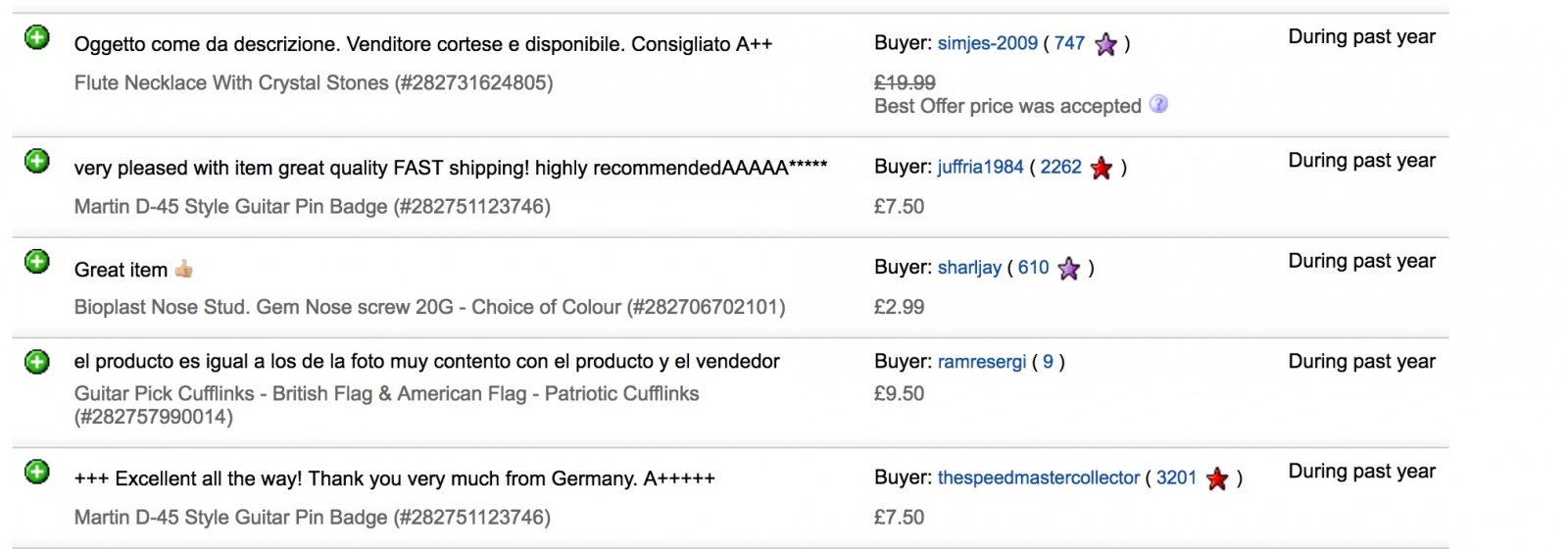Viewport: 1568px width, 552px height.
Task: View thespeedmastercollector's profile
Action: click(x=1039, y=477)
